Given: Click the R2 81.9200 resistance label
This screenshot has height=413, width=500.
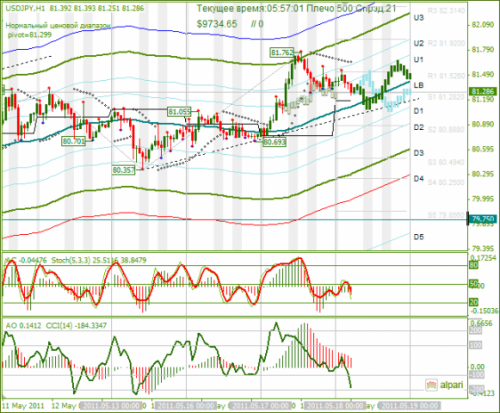Looking at the screenshot, I should pos(446,43).
